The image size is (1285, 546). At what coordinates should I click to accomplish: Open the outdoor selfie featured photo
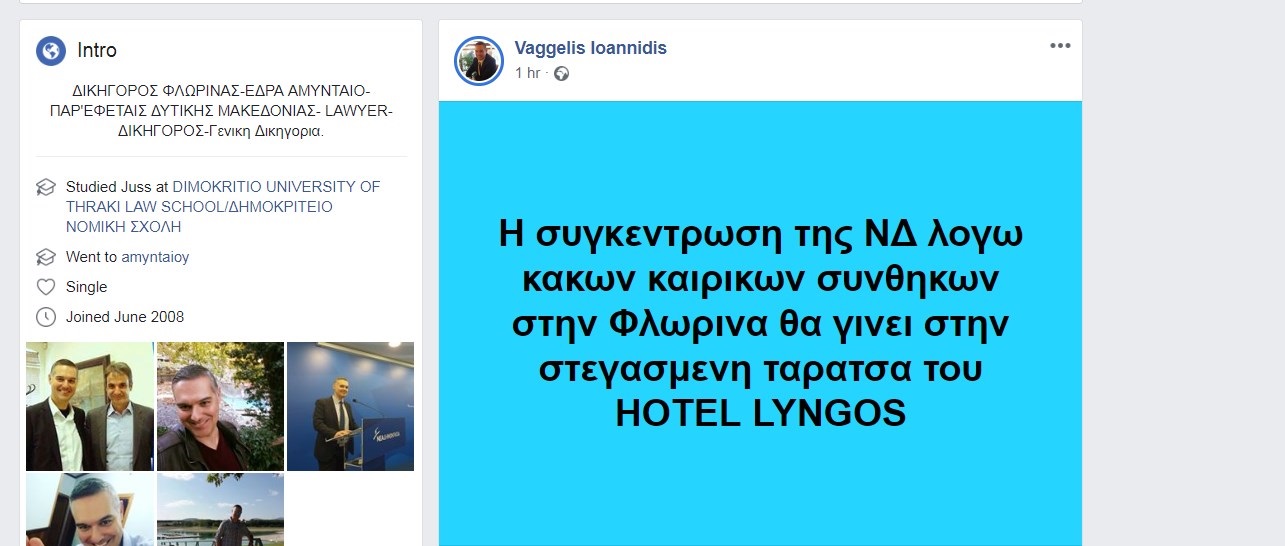pyautogui.click(x=220, y=406)
